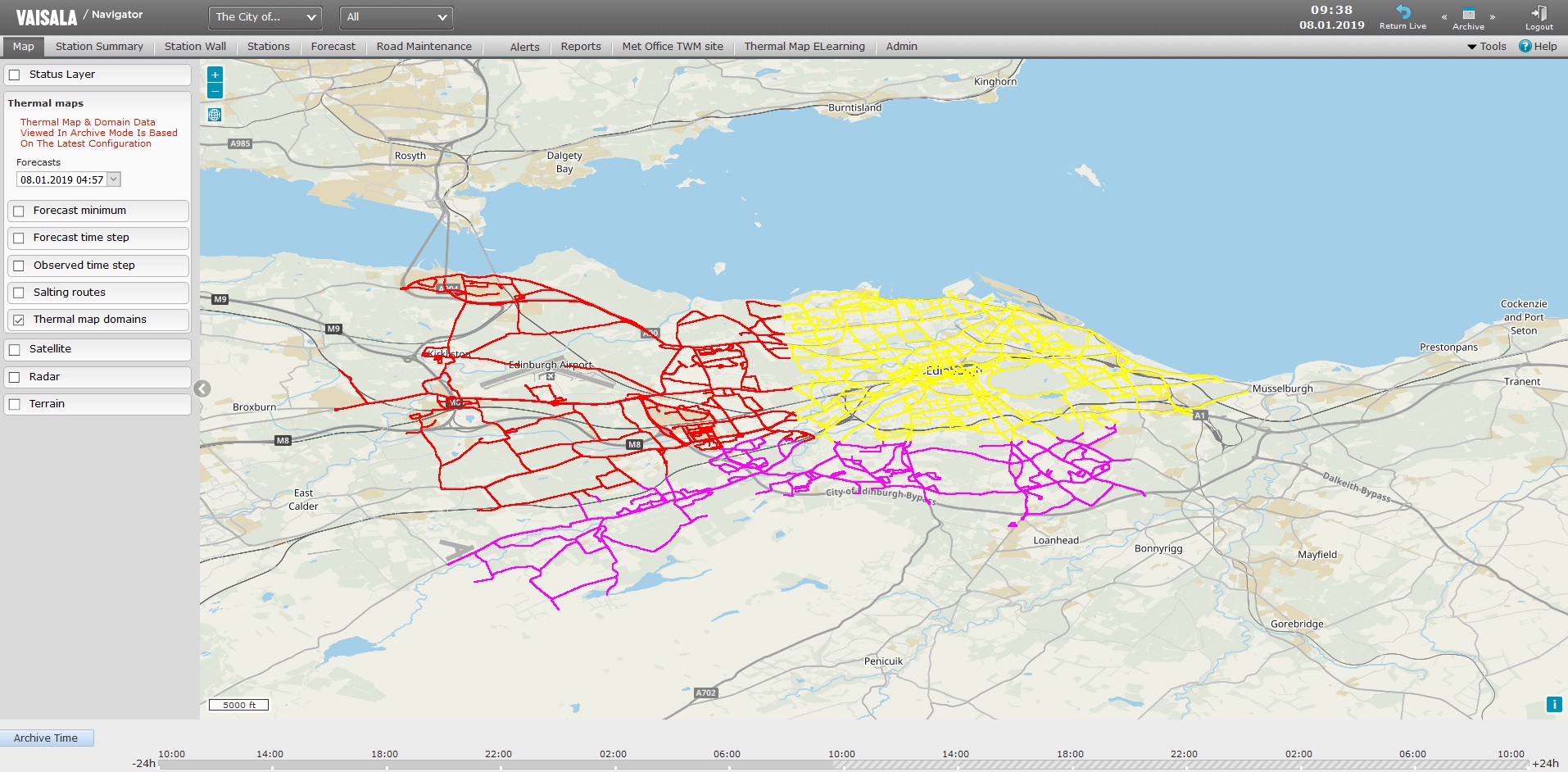Click the info icon at bottom right

click(1554, 703)
